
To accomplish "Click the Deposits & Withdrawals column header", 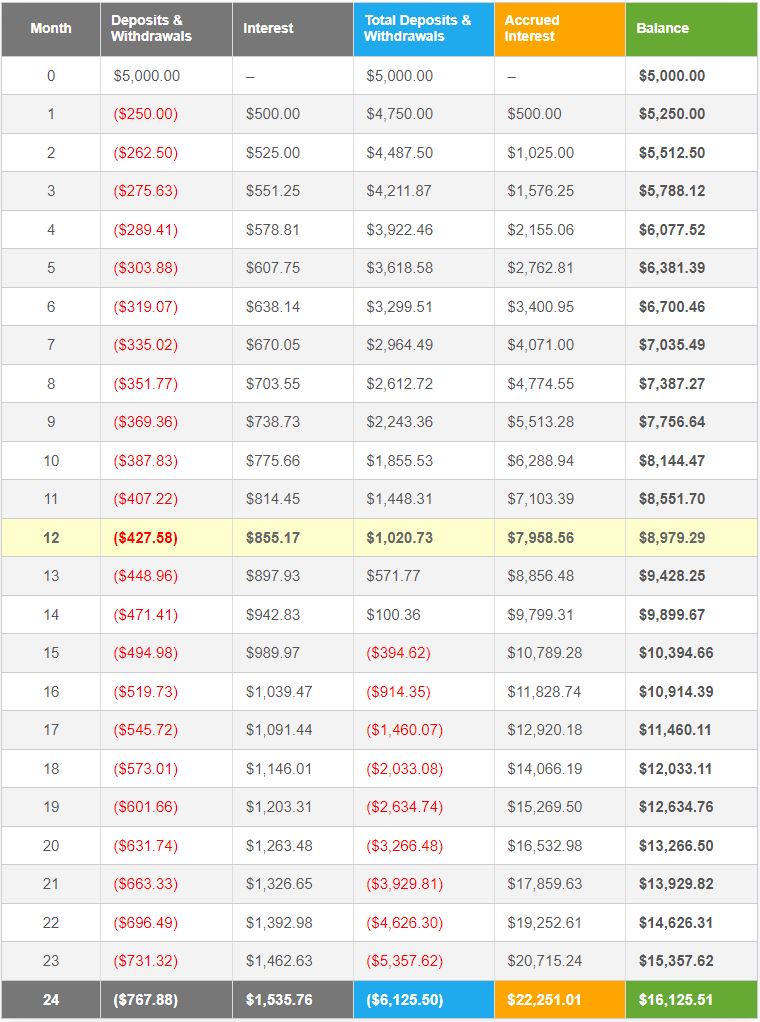I will click(151, 28).
